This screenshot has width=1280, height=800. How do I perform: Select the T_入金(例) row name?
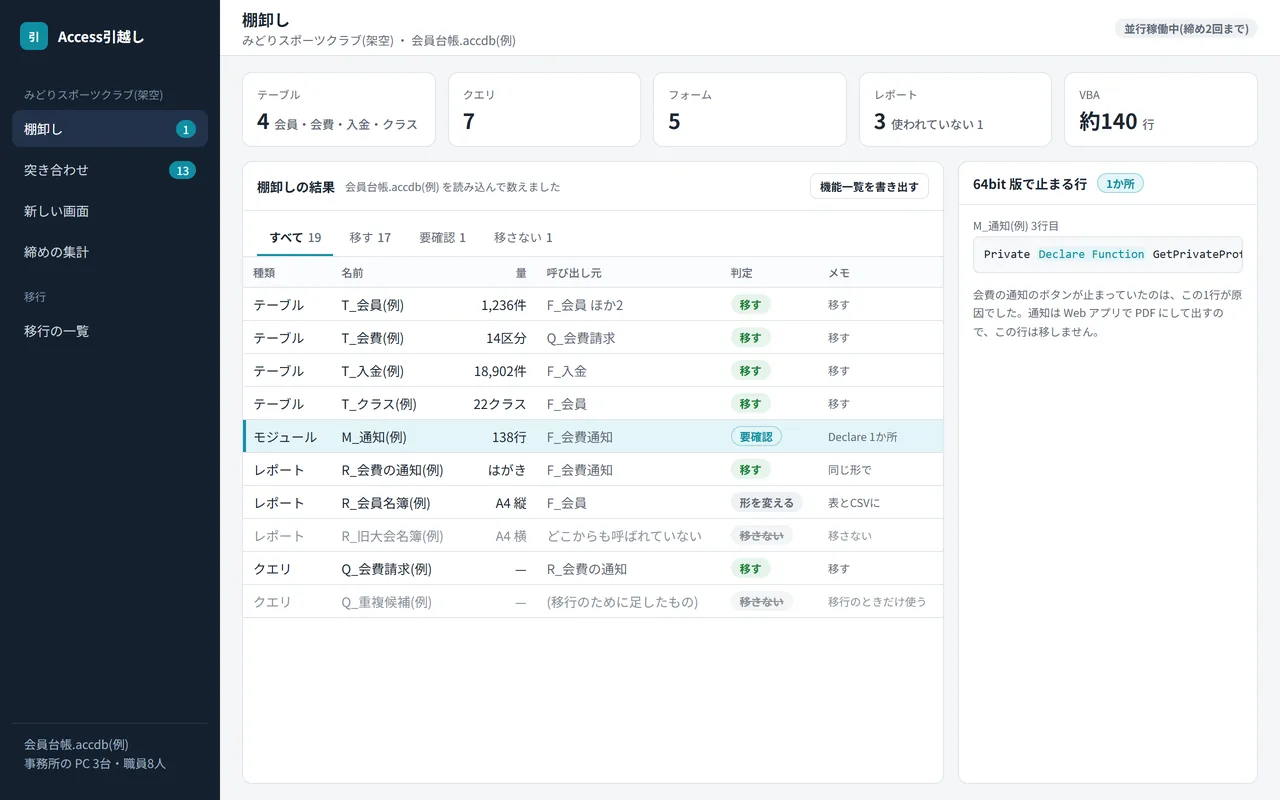373,371
